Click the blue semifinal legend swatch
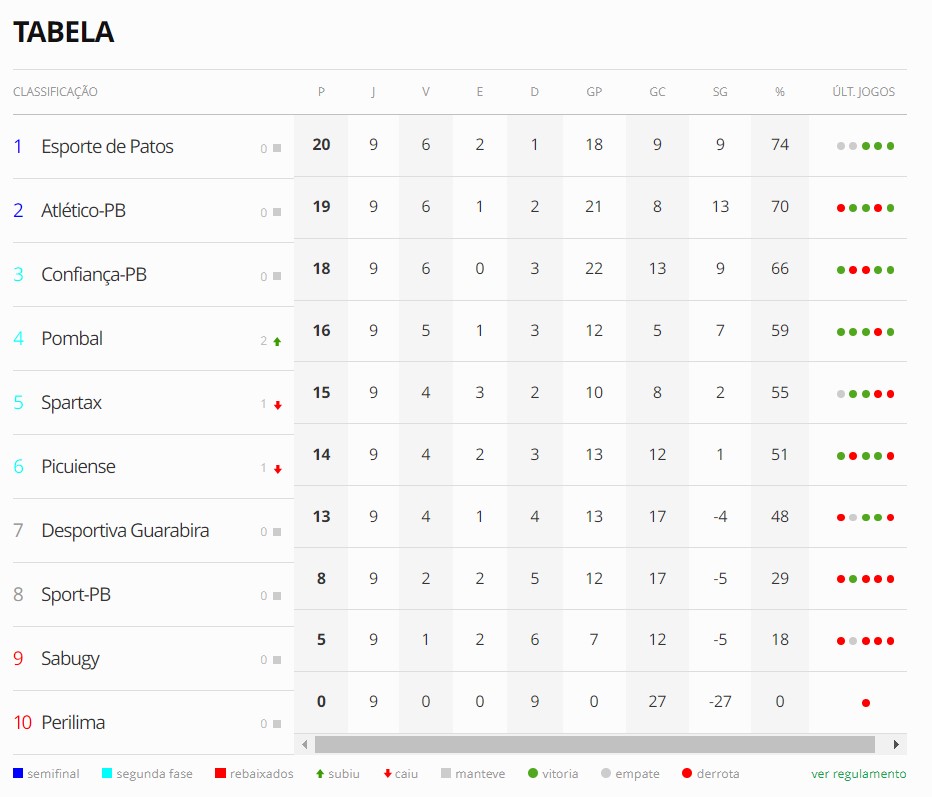 18,773
